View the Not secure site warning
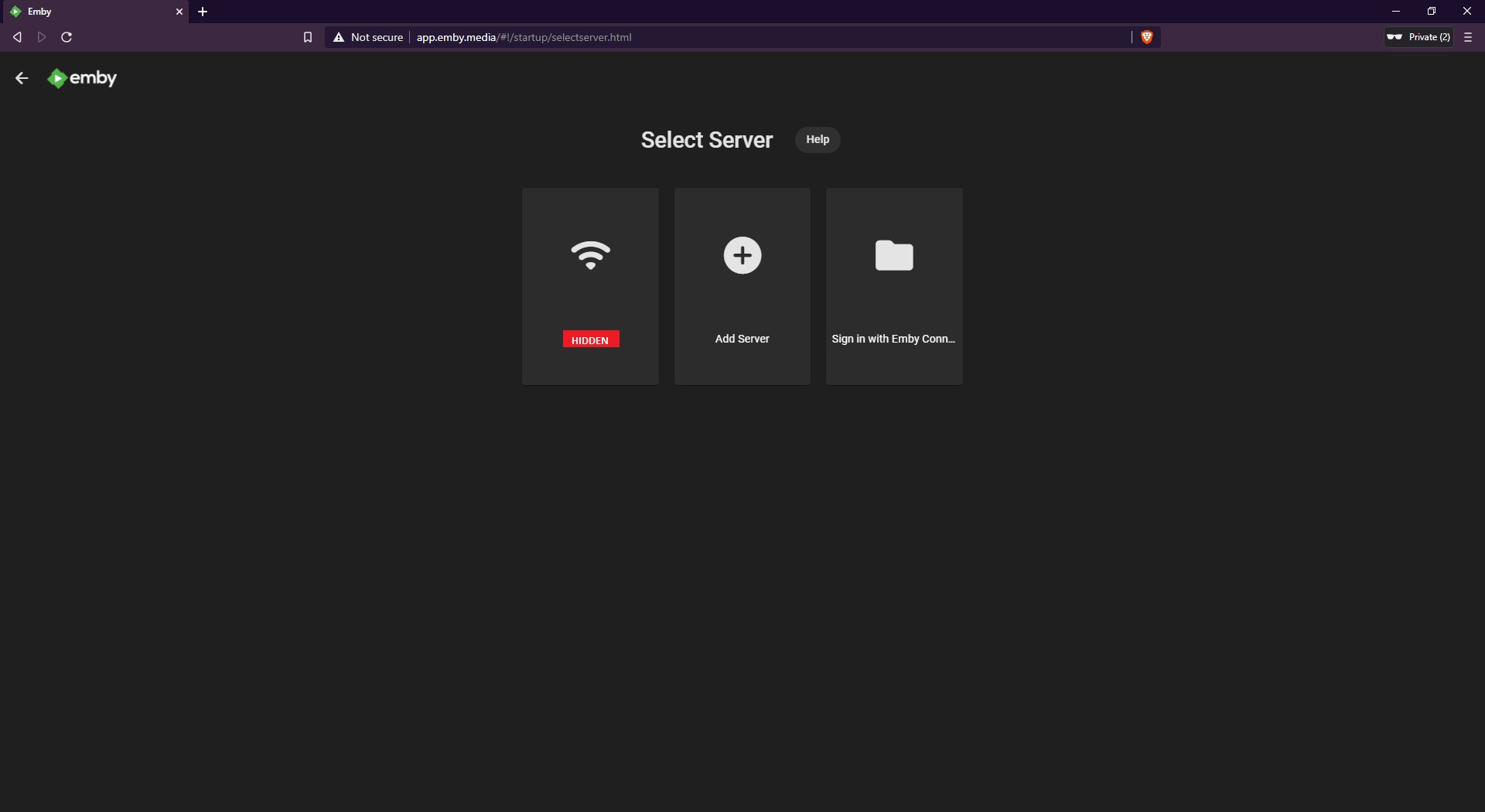The width and height of the screenshot is (1485, 812). (x=368, y=37)
